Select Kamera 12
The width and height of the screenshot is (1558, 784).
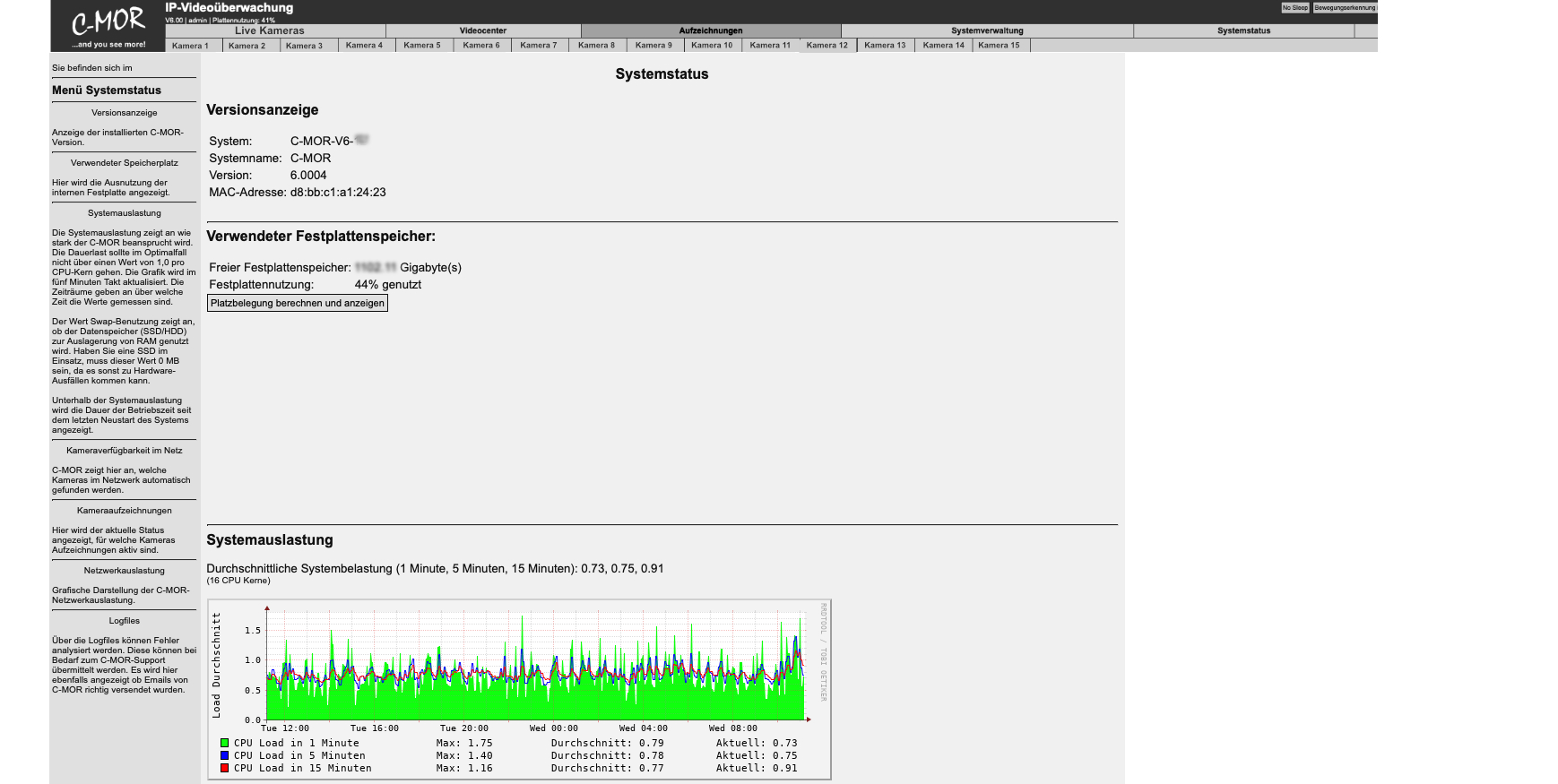[x=827, y=45]
